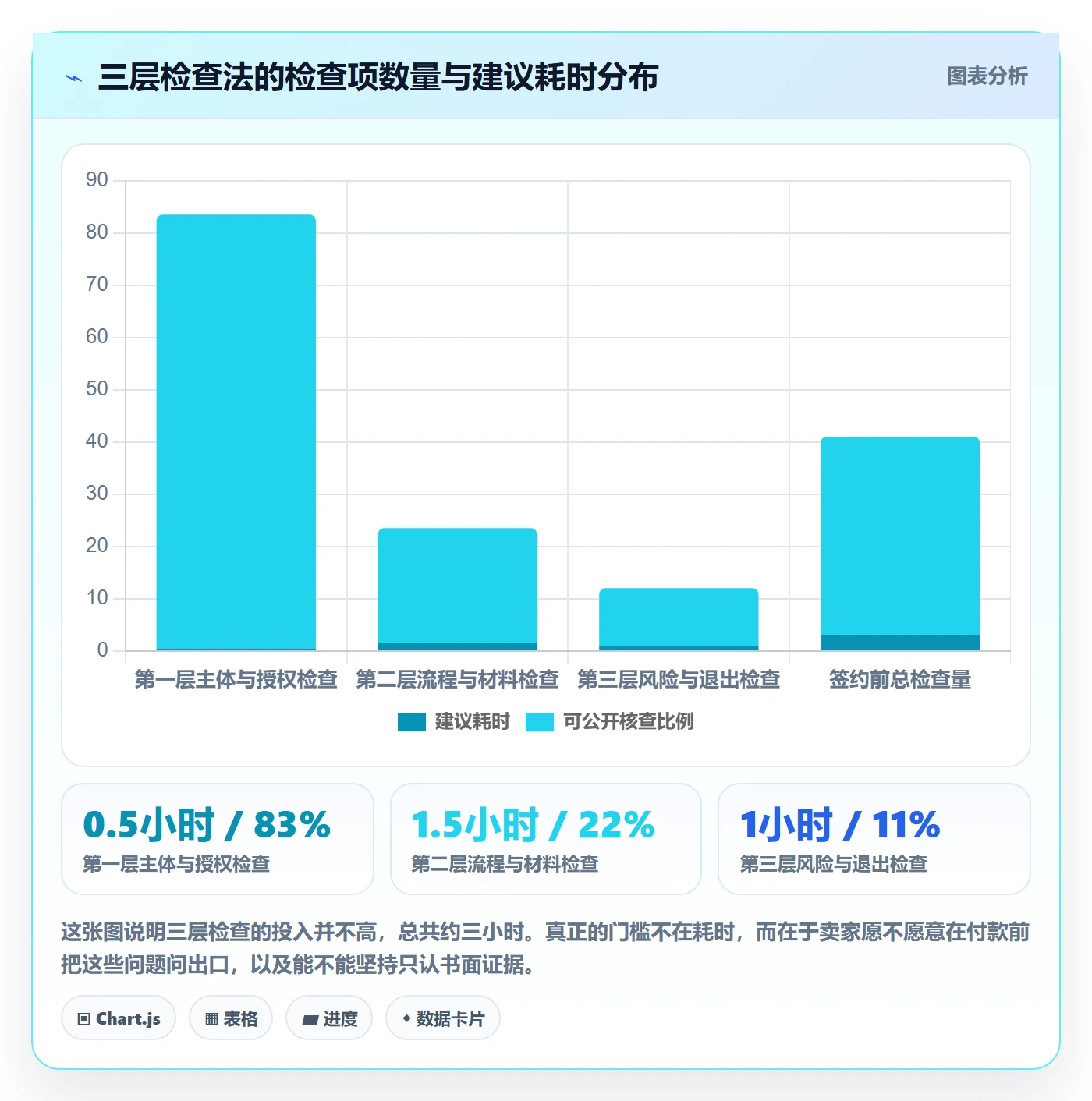Click the square icon in Chart.js chip

tap(84, 1019)
